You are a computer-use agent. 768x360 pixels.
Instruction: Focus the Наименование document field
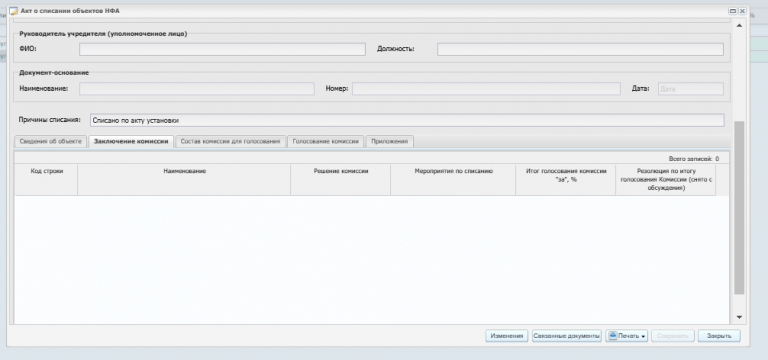[196, 89]
